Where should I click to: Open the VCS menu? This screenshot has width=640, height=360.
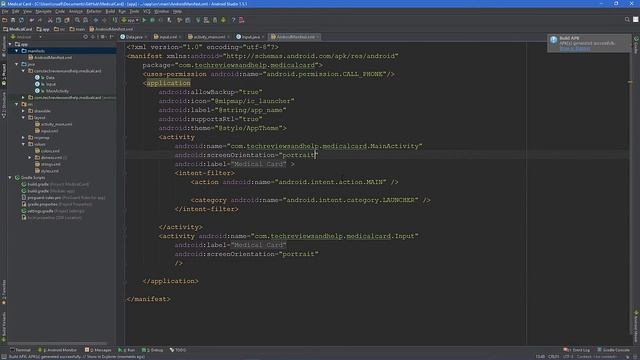(x=147, y=11)
